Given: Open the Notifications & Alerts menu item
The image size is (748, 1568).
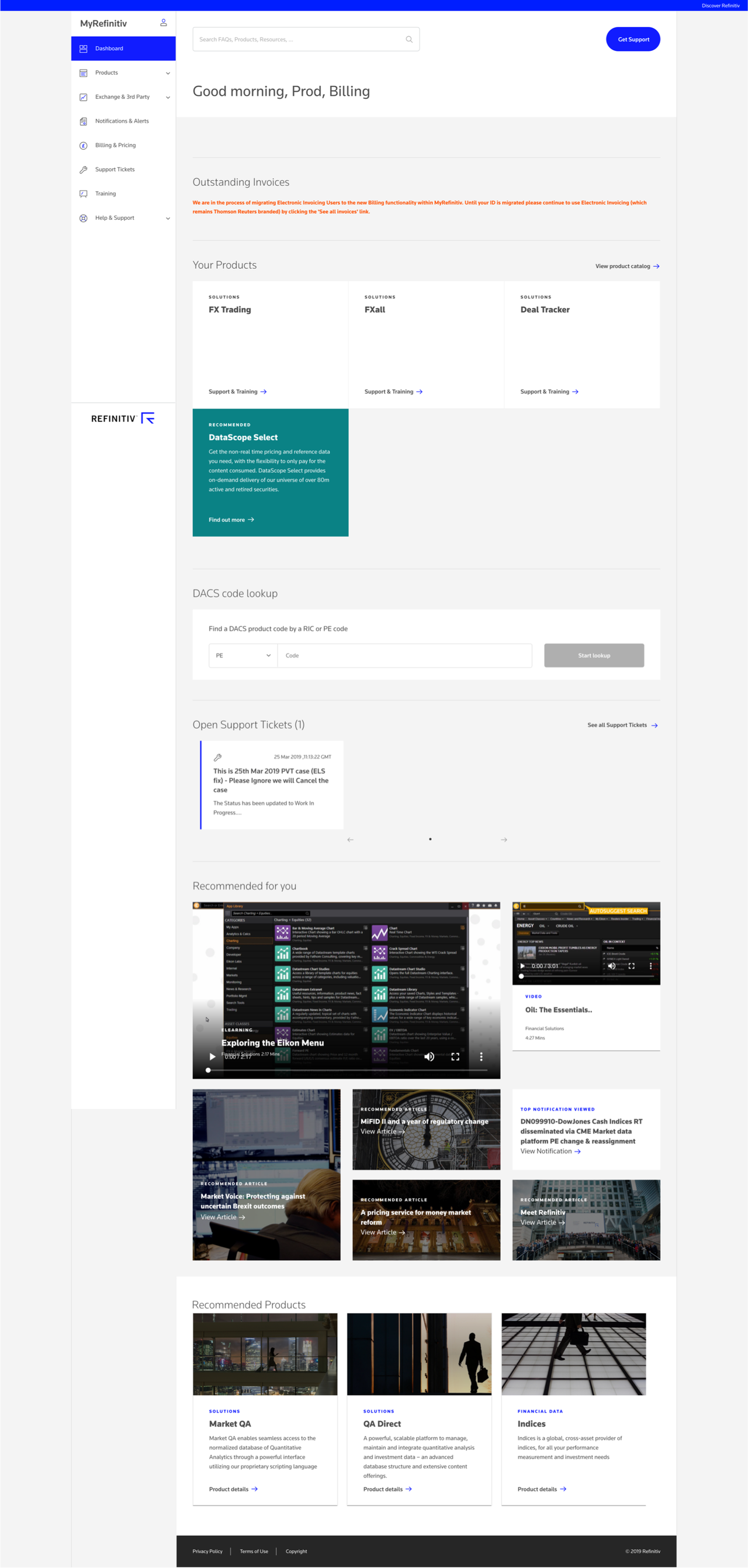Looking at the screenshot, I should pyautogui.click(x=123, y=121).
